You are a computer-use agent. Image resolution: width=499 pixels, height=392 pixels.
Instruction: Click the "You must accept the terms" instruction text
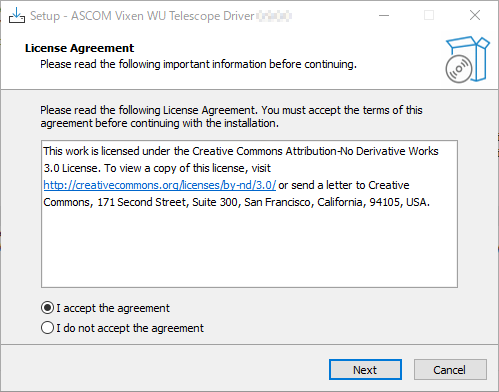coord(342,110)
